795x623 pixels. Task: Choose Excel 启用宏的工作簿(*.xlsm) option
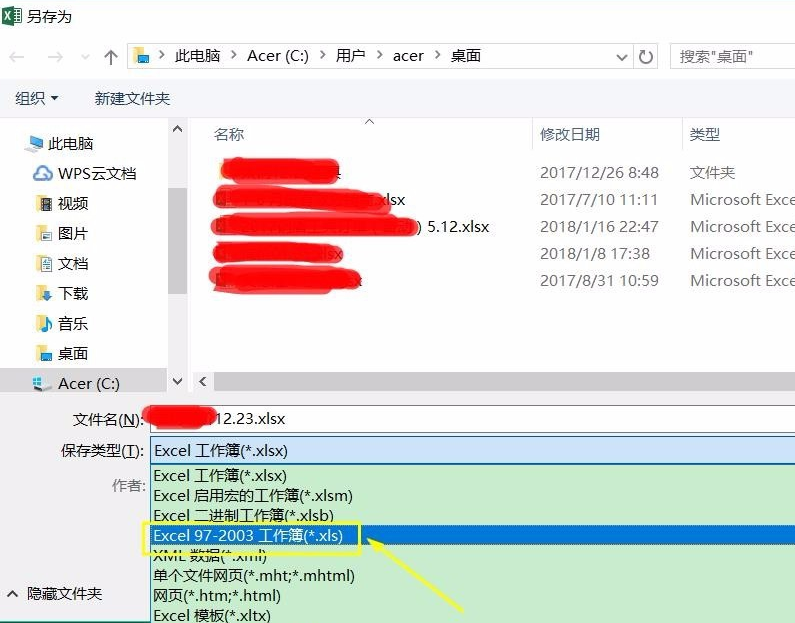tap(252, 495)
